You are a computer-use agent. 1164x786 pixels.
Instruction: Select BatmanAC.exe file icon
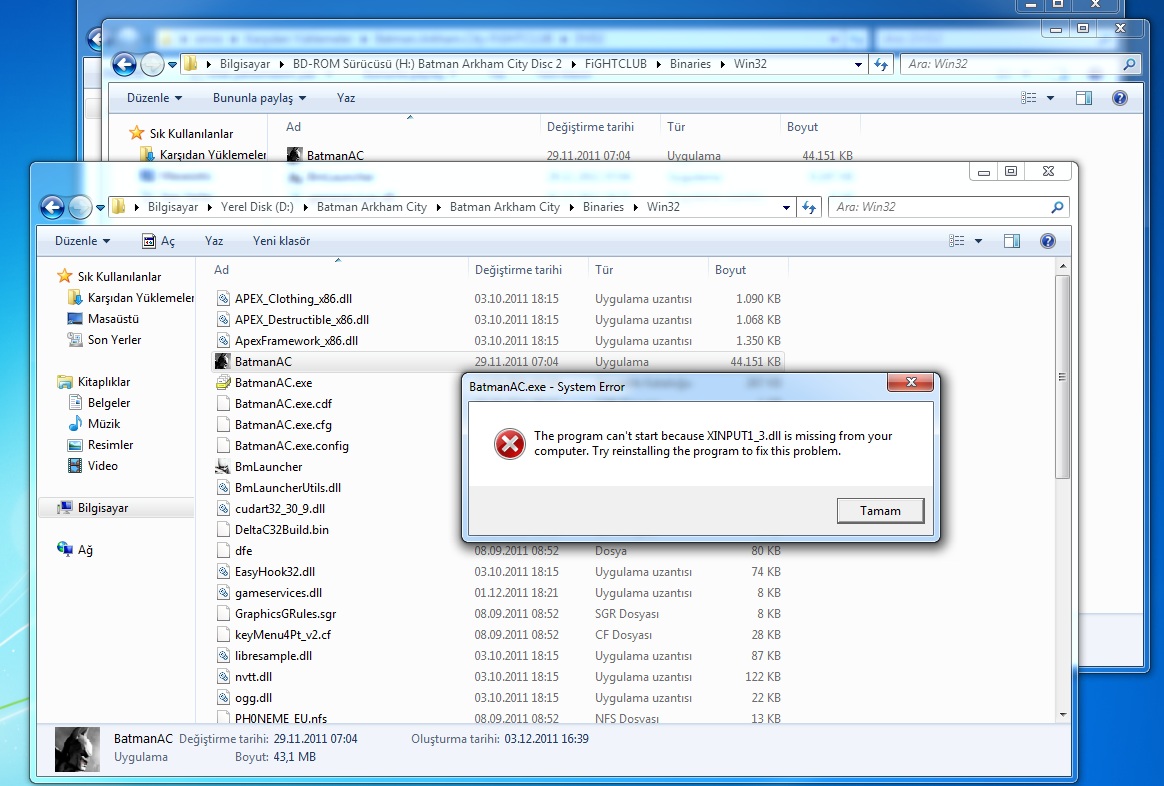click(x=223, y=383)
